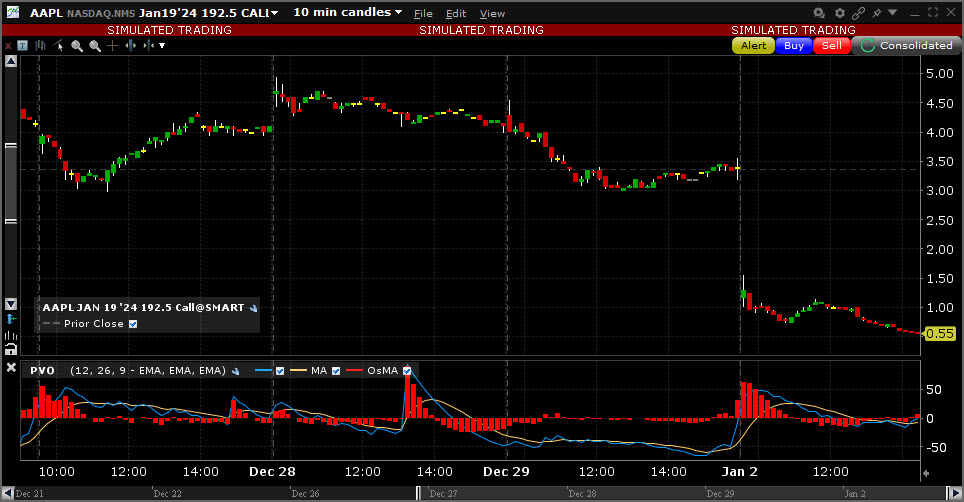
Task: Click the timeline scroll right arrow
Action: [955, 493]
